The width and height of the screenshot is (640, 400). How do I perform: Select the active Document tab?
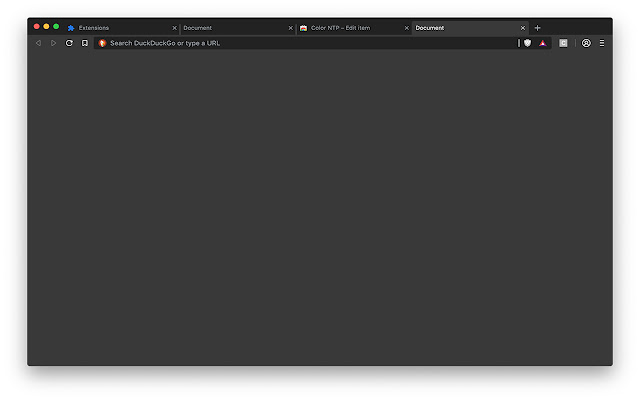coord(469,28)
